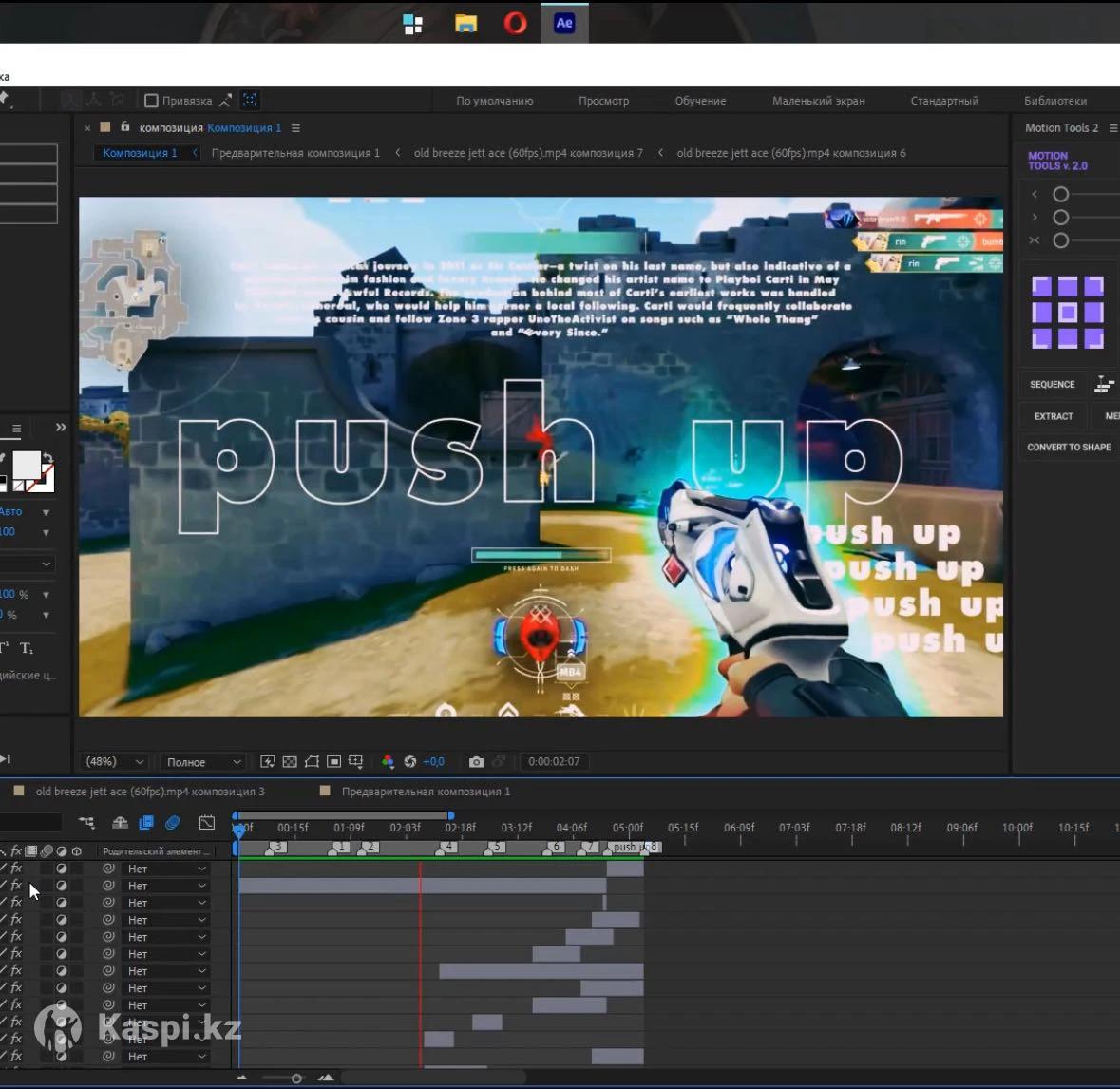
Task: Toggle snap-to-bounds icon right of Привязка
Action: (250, 100)
